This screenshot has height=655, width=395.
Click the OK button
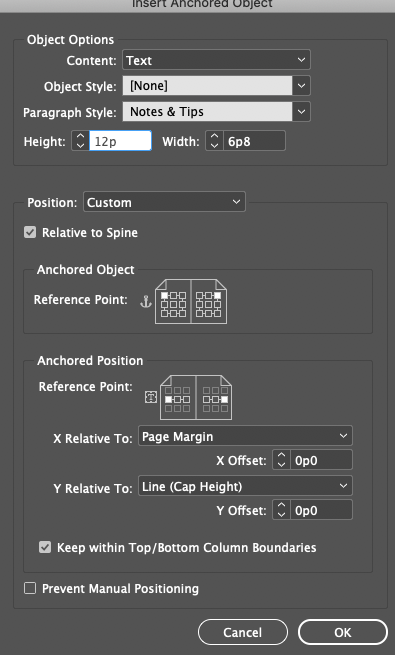click(x=342, y=632)
